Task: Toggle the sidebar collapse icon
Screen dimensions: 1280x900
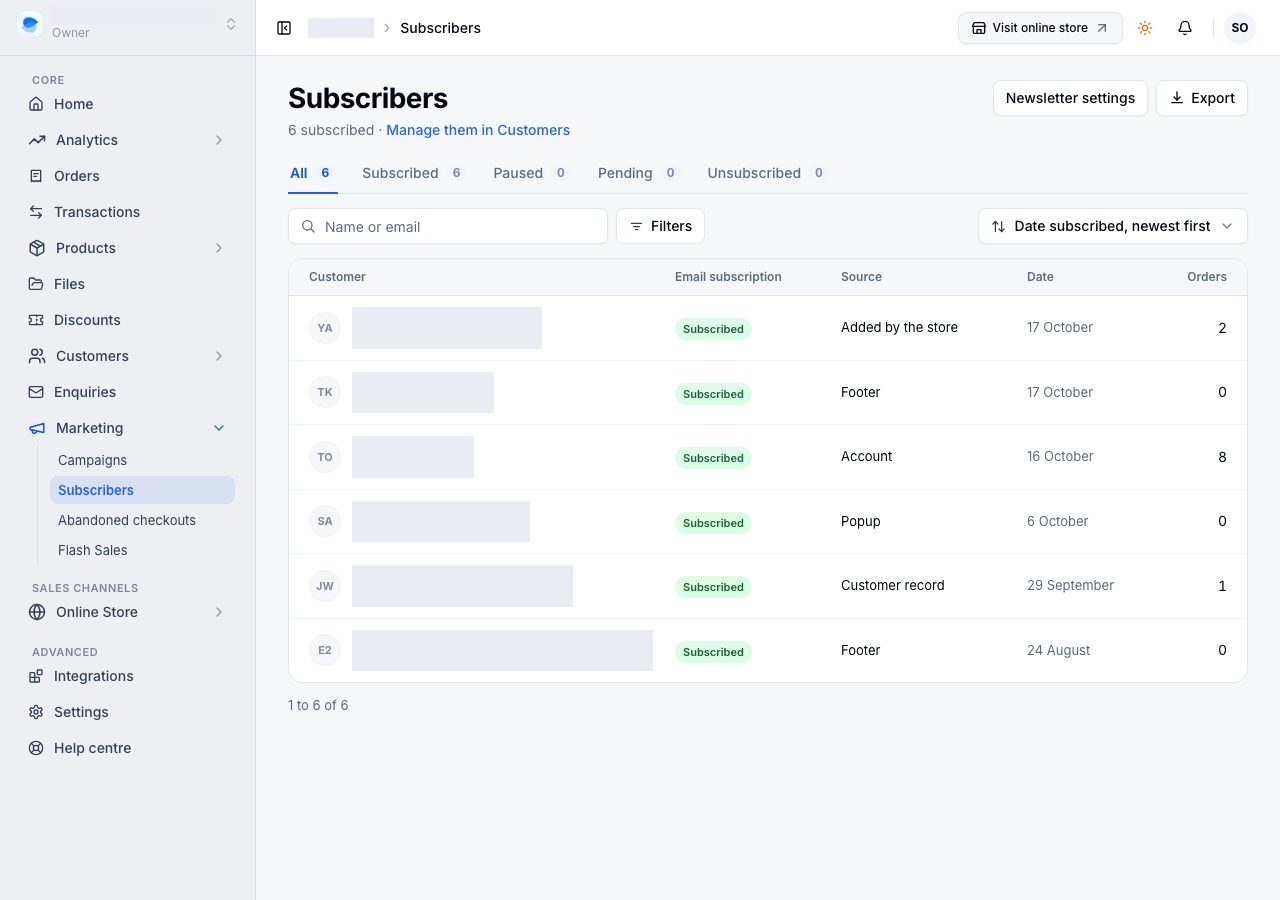Action: coord(284,28)
